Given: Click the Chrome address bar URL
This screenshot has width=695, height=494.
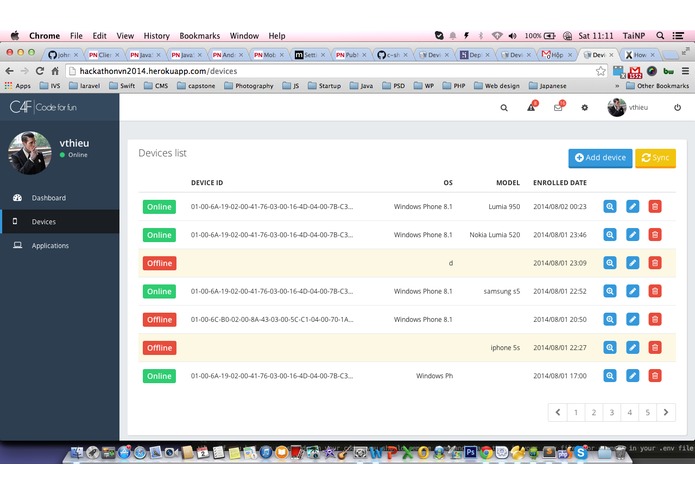Looking at the screenshot, I should 158,71.
